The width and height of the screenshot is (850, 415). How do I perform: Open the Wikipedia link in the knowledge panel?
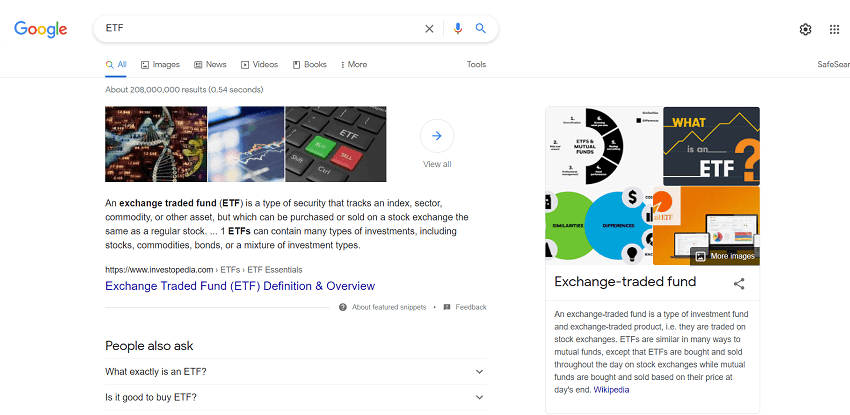click(x=611, y=390)
